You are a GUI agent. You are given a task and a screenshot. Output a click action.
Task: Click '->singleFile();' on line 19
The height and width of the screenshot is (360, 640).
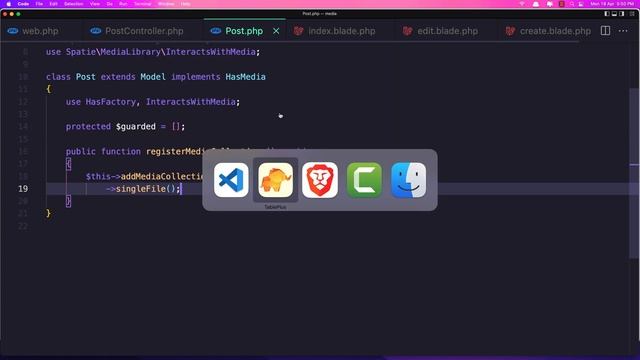(x=143, y=189)
